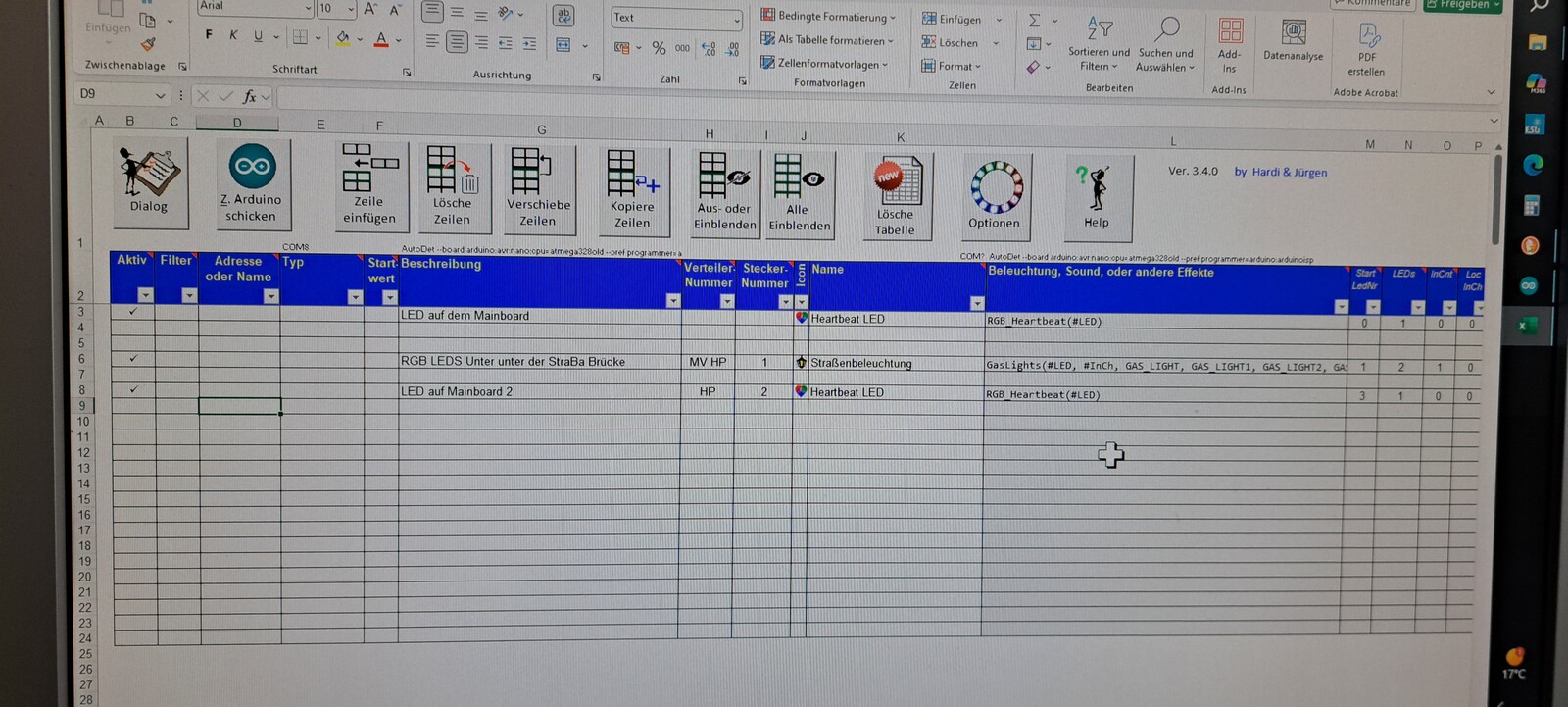Image resolution: width=1568 pixels, height=707 pixels.
Task: Expand the 'Adresse oder Name' filter dropdown
Action: coord(270,296)
